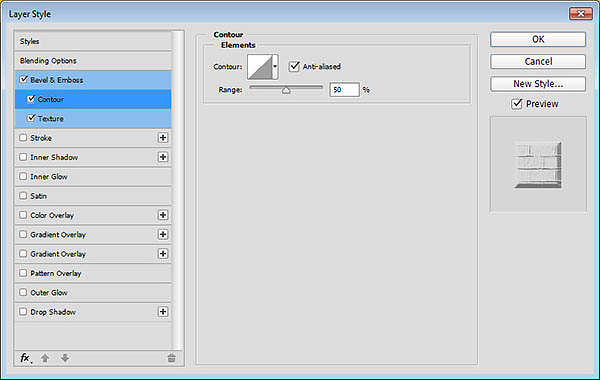Enable the Inner Shadow checkbox
Viewport: 600px width, 380px height.
(x=23, y=157)
